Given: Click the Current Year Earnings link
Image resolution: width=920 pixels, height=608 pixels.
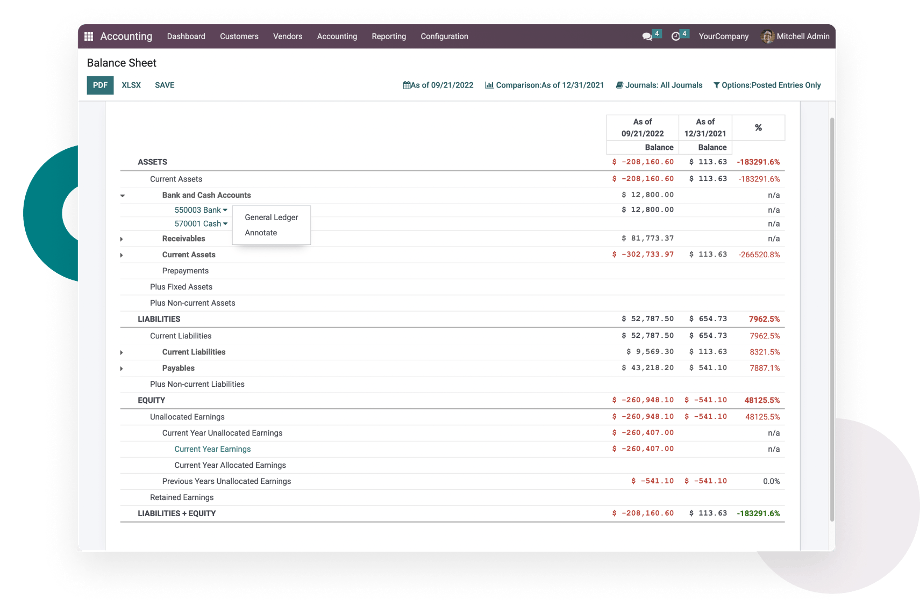Looking at the screenshot, I should [x=212, y=449].
